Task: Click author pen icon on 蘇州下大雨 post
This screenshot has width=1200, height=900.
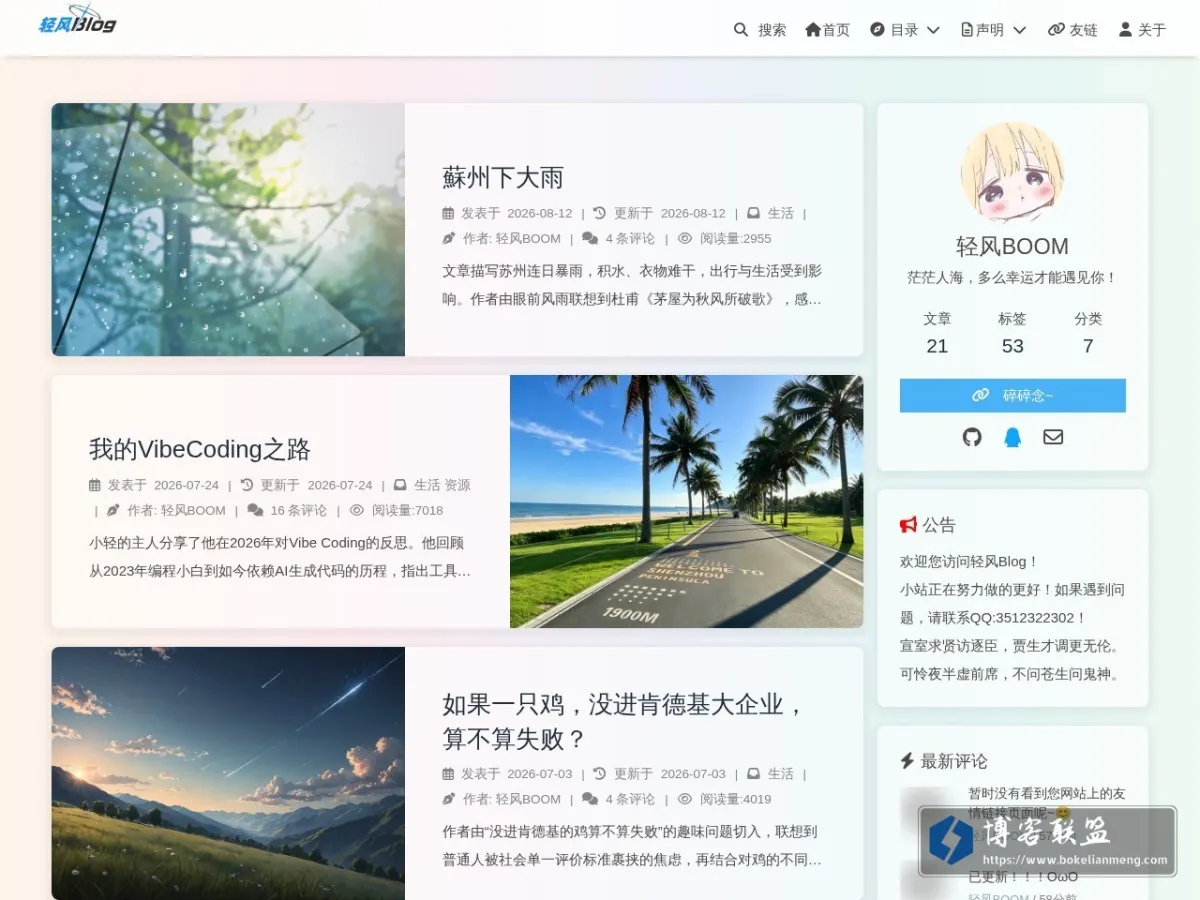Action: [448, 238]
